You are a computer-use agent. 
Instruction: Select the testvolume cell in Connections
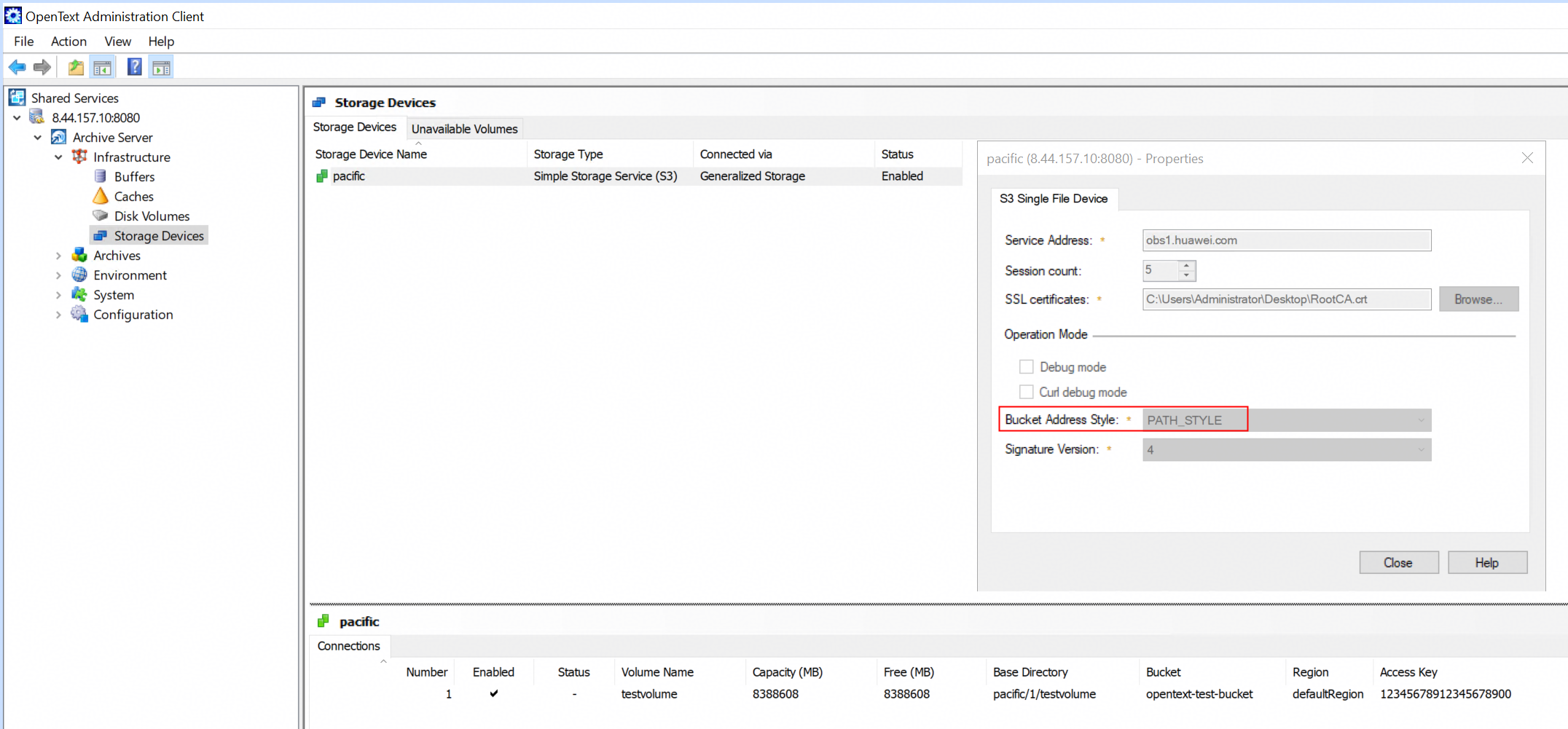(x=649, y=694)
